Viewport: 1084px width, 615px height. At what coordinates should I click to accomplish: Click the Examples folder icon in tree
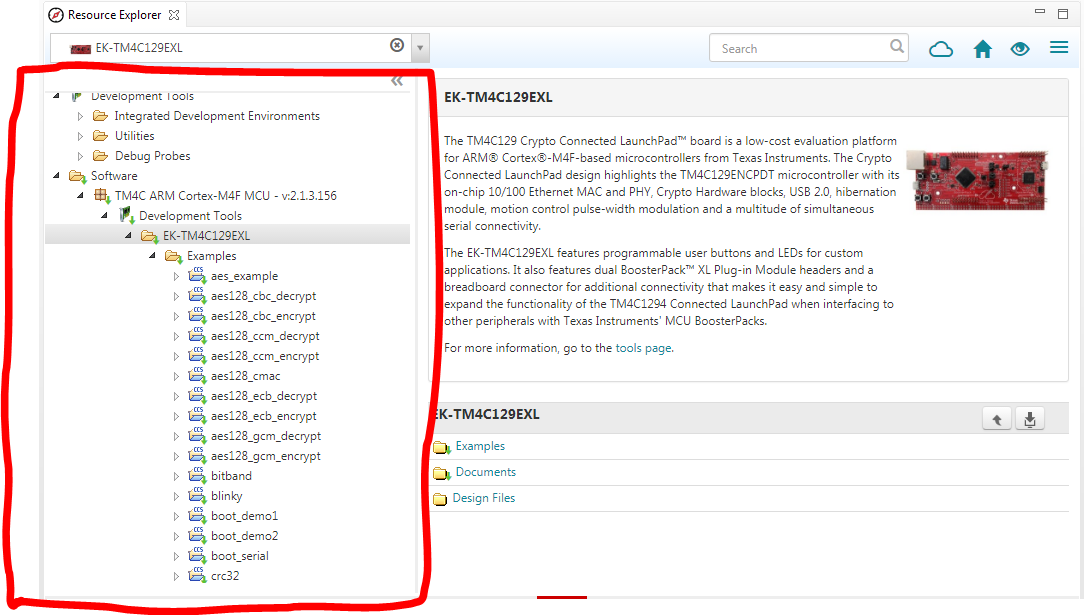tap(174, 256)
